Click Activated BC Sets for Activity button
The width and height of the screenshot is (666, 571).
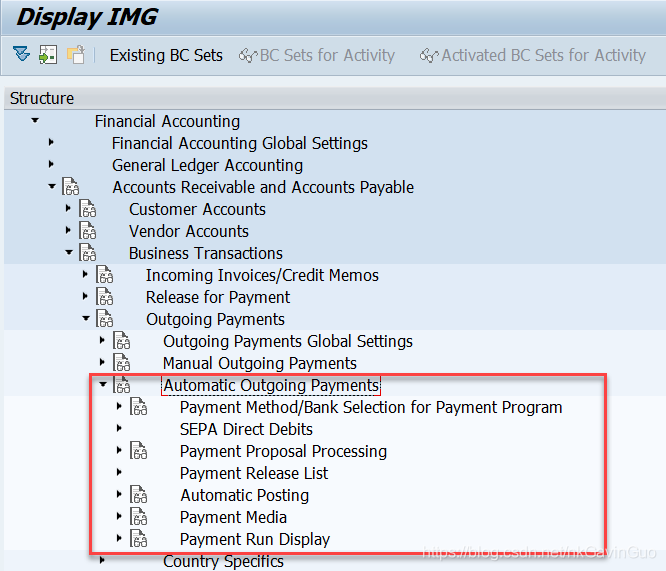pos(533,55)
